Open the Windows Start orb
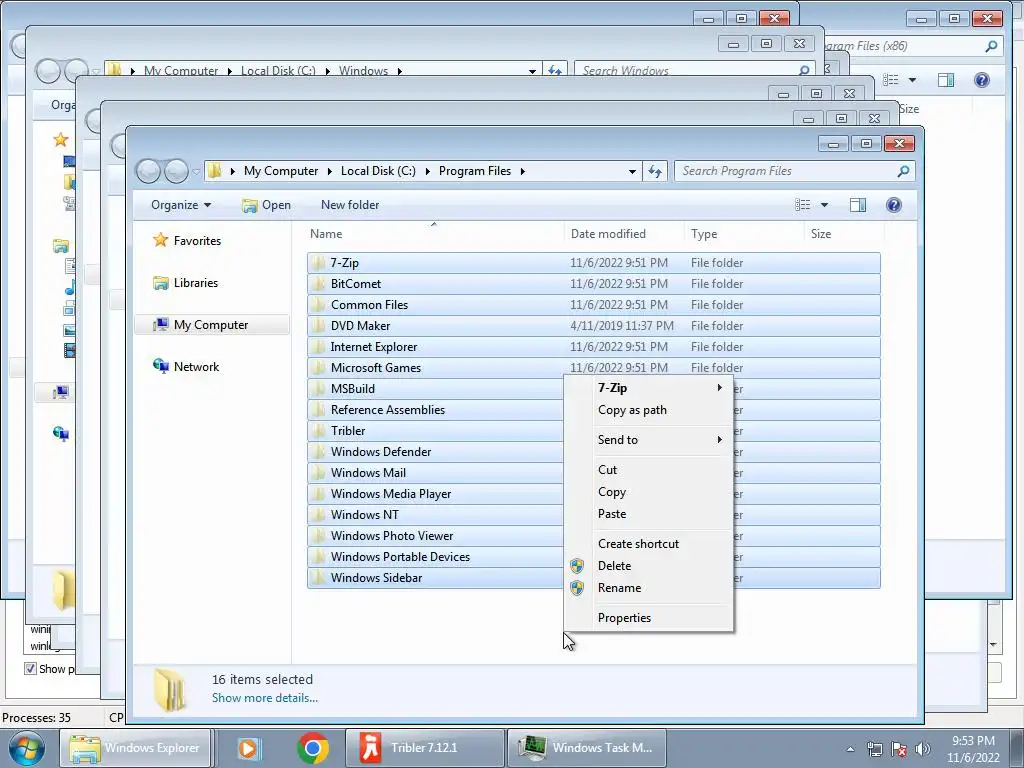1024x768 pixels. [26, 748]
